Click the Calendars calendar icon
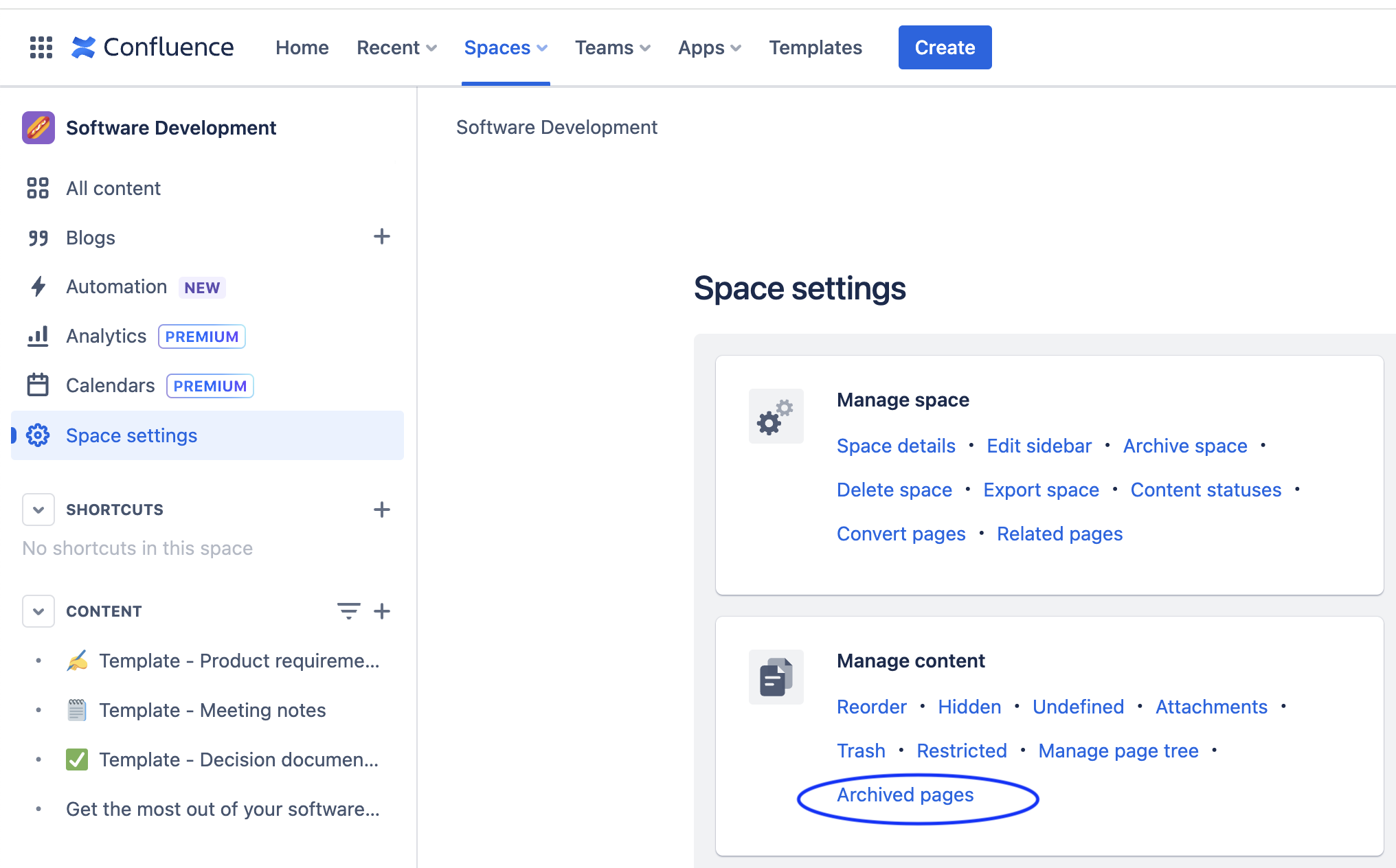 coord(39,386)
